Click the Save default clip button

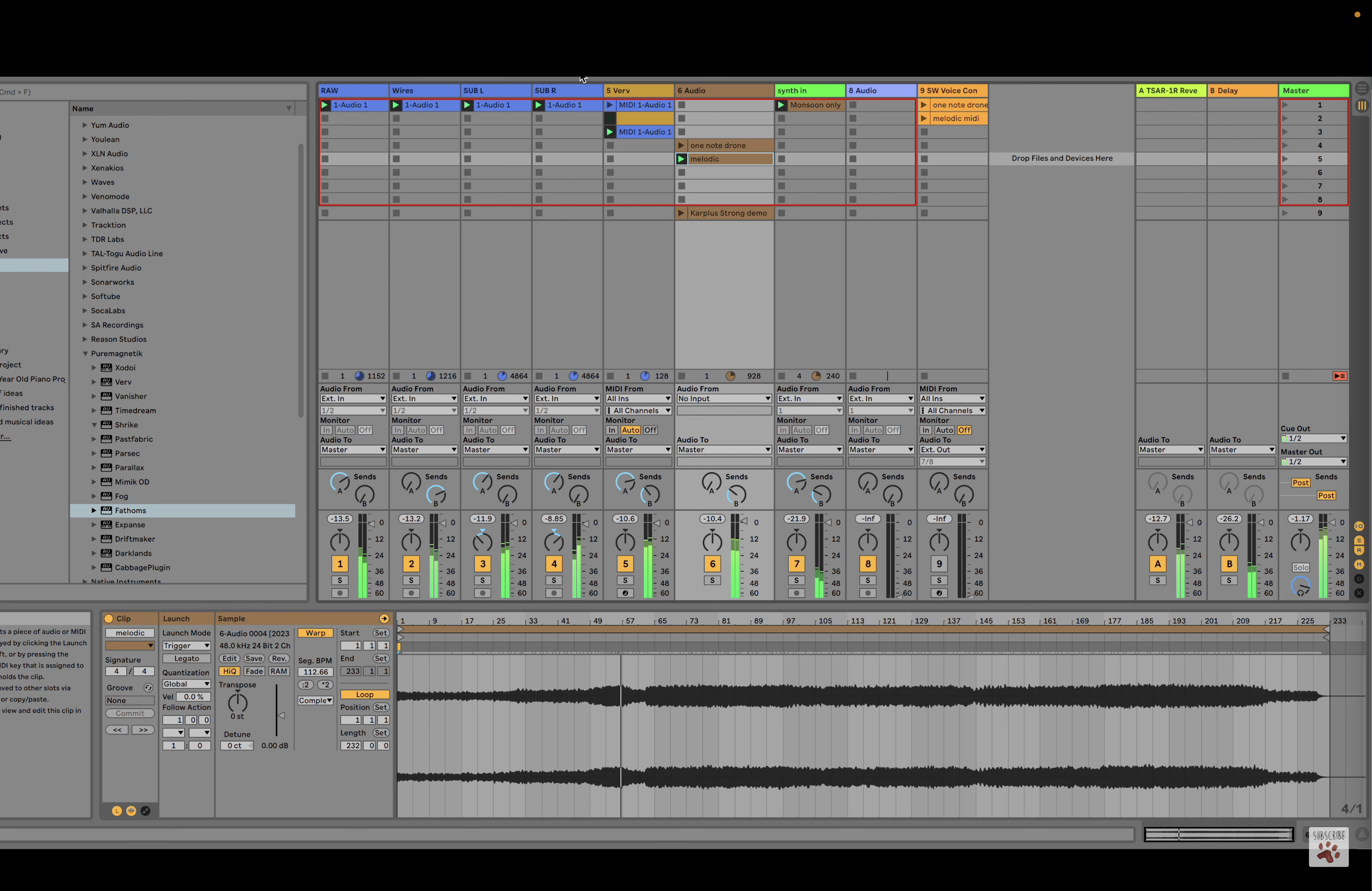click(254, 658)
